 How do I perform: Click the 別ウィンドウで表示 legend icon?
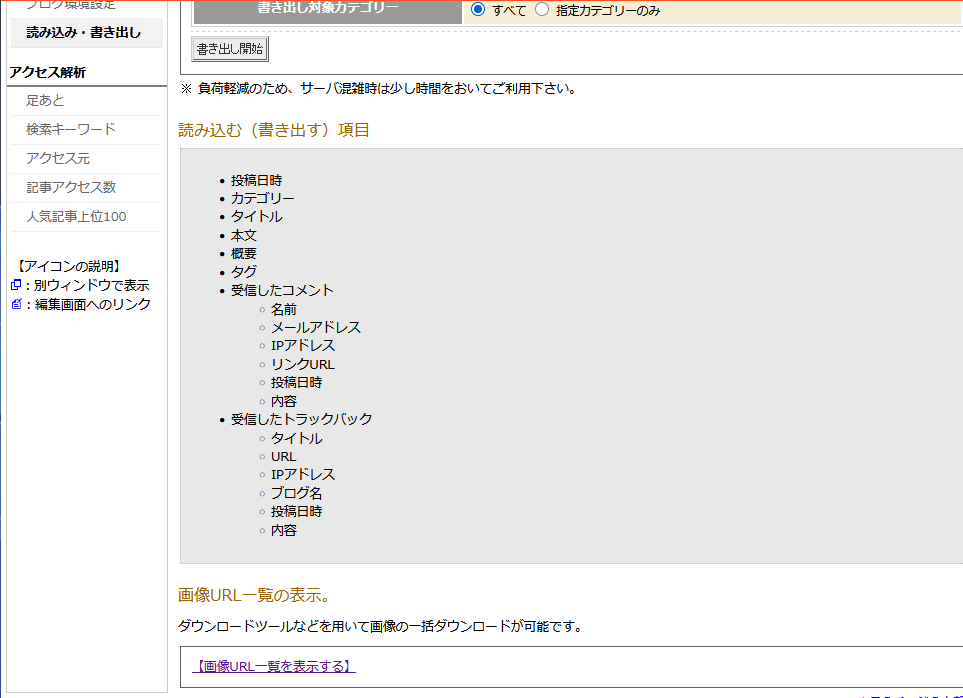pos(17,285)
